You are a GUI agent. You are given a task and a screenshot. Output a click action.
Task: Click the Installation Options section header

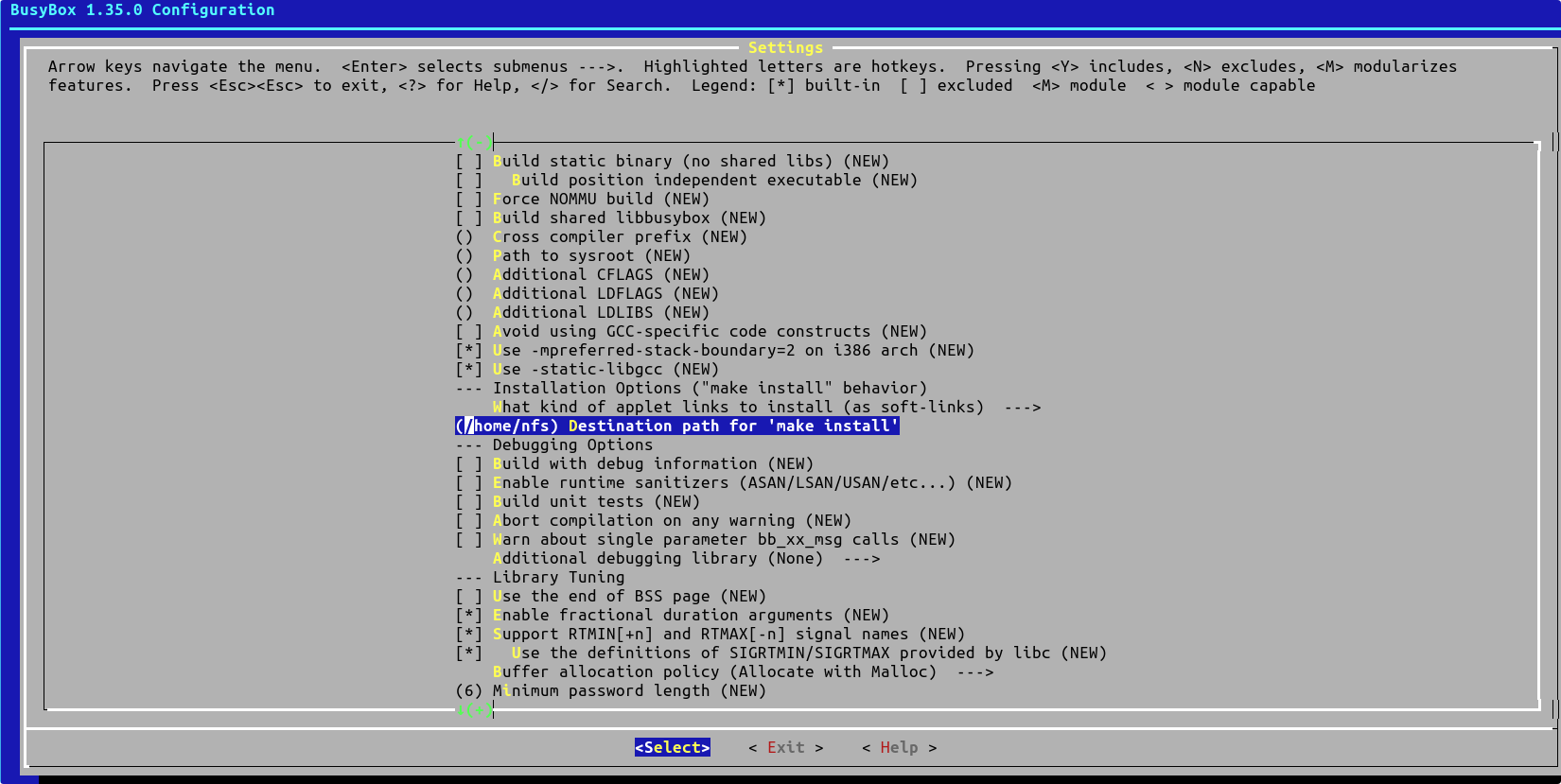691,388
